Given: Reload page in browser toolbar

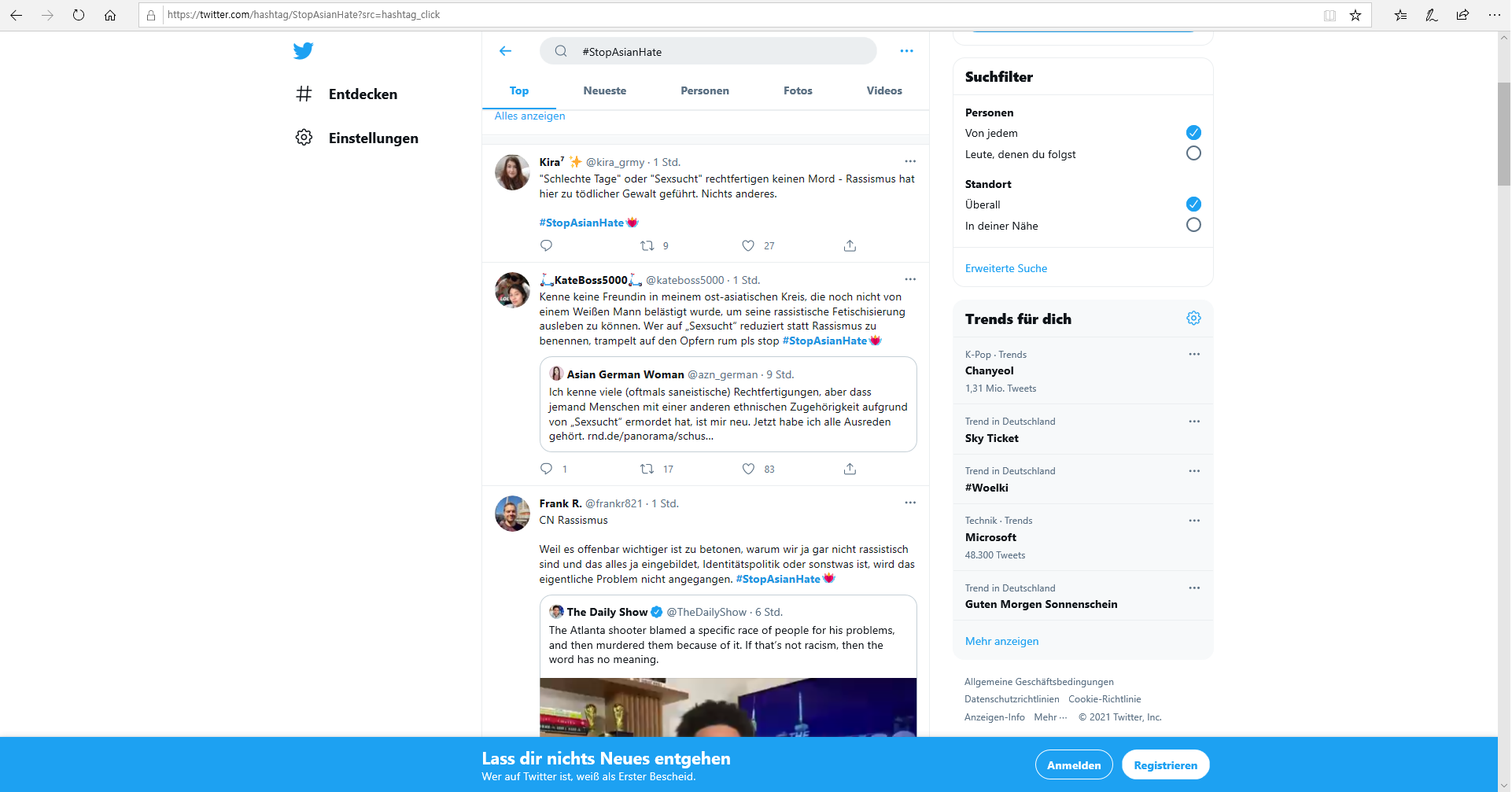Looking at the screenshot, I should point(79,15).
